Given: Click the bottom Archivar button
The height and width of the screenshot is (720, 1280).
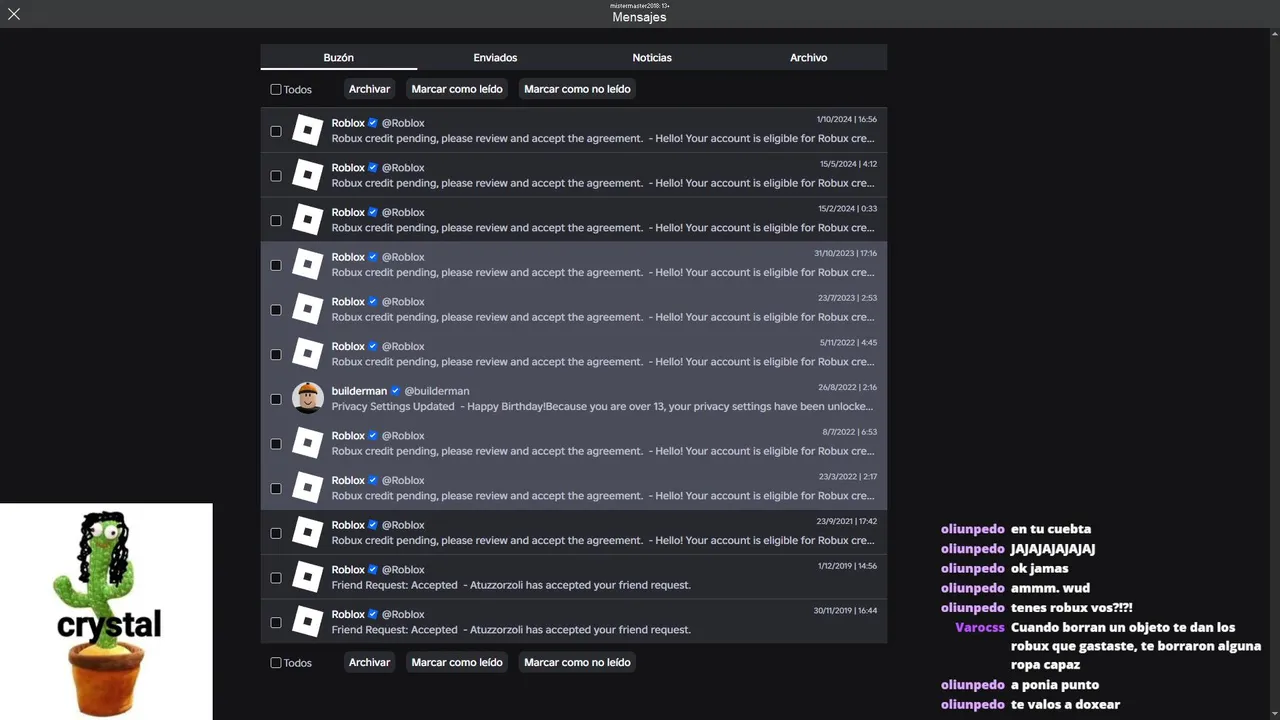Looking at the screenshot, I should [369, 662].
